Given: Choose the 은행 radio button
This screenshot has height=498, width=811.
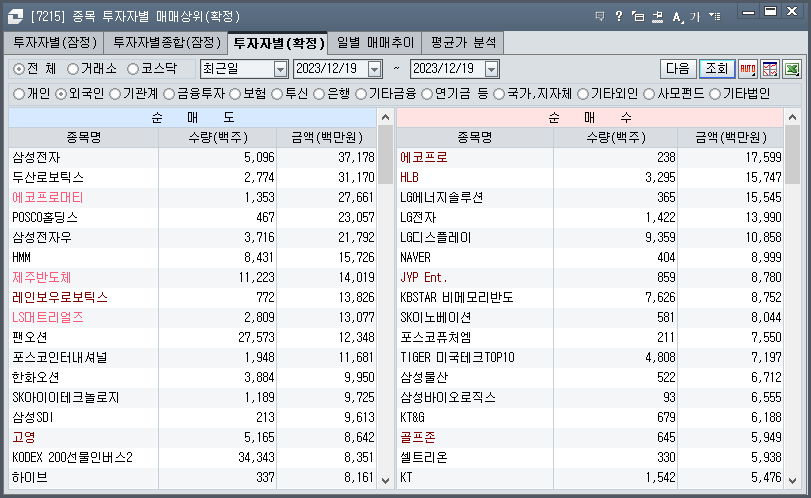Looking at the screenshot, I should (319, 94).
